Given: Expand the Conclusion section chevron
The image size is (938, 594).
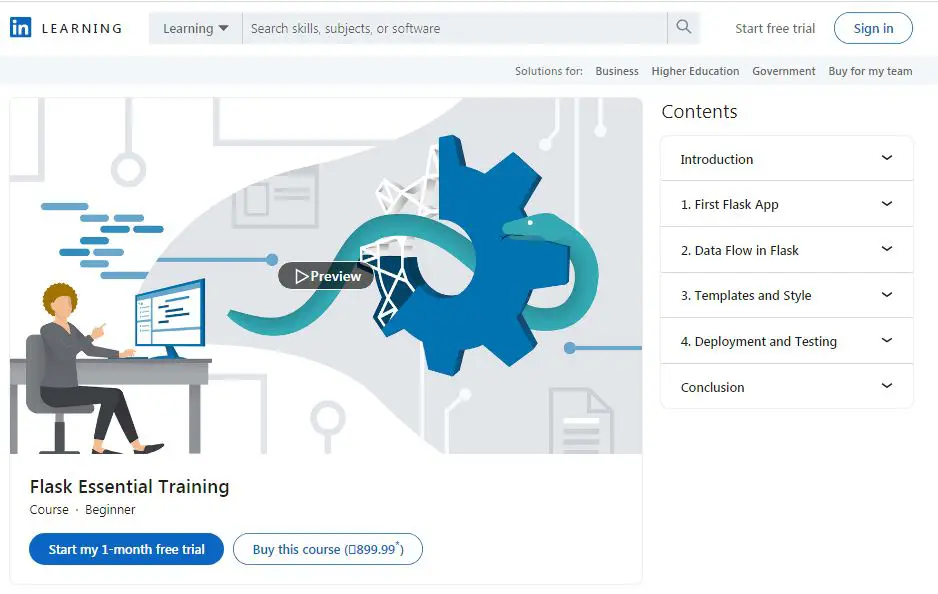Looking at the screenshot, I should 886,387.
